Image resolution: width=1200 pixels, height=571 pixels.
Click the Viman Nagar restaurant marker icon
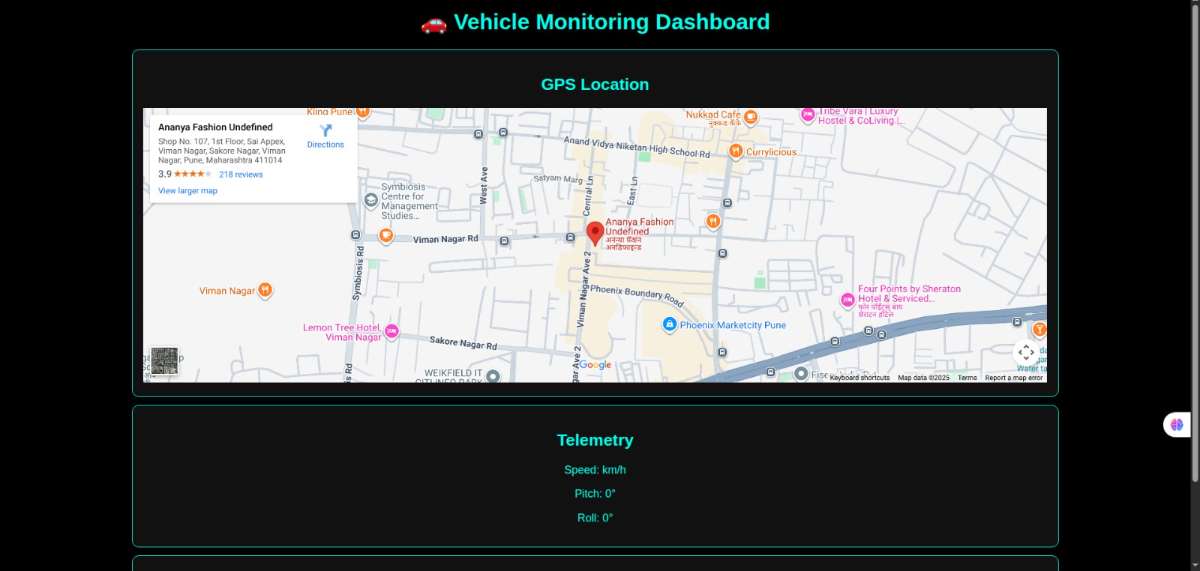pyautogui.click(x=265, y=290)
